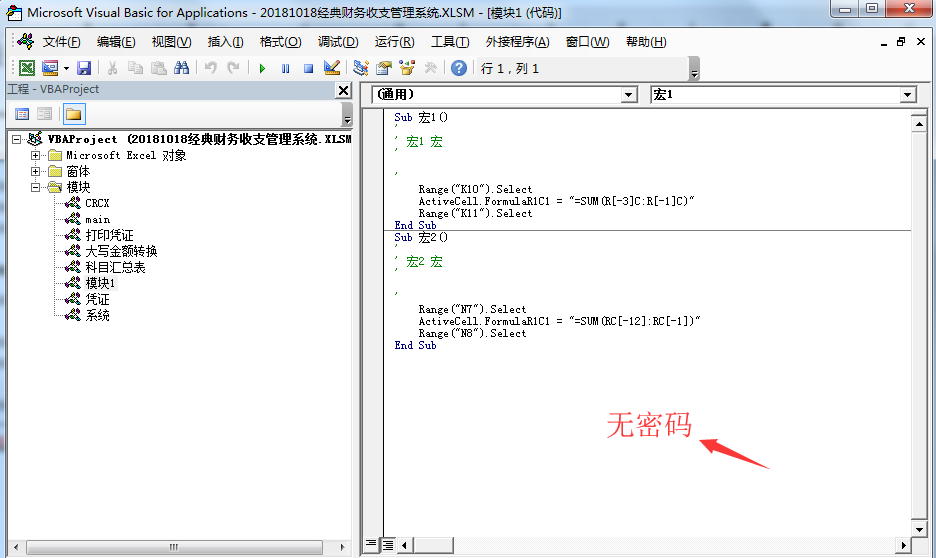Select the CRCX module
Screen dimensions: 936x558
97,203
